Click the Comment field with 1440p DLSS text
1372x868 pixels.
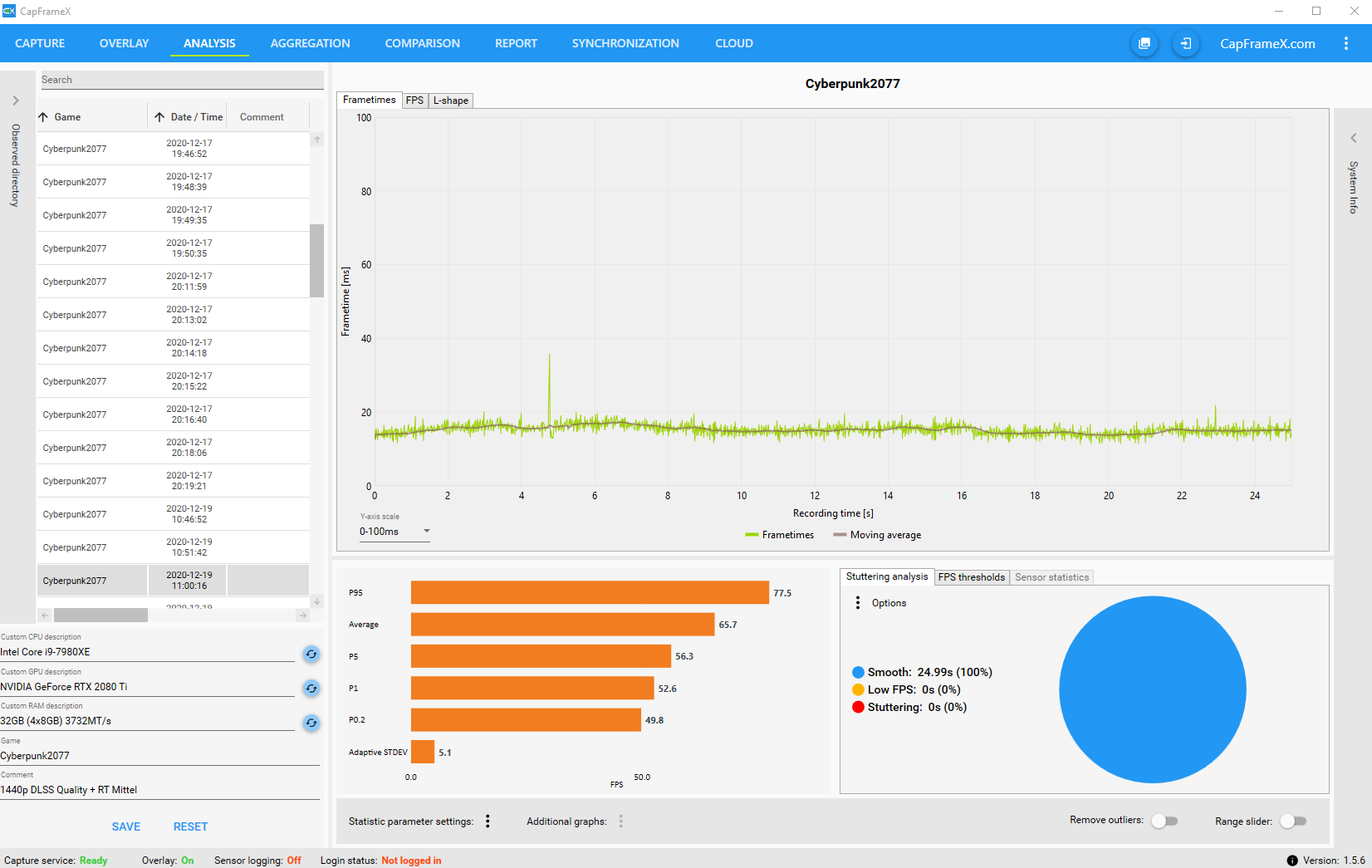(159, 790)
